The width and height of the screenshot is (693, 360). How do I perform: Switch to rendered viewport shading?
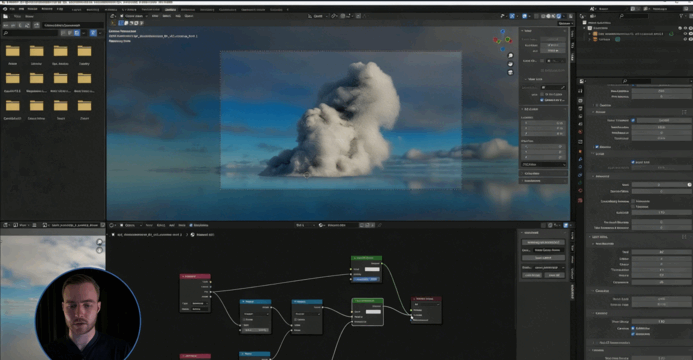[559, 16]
